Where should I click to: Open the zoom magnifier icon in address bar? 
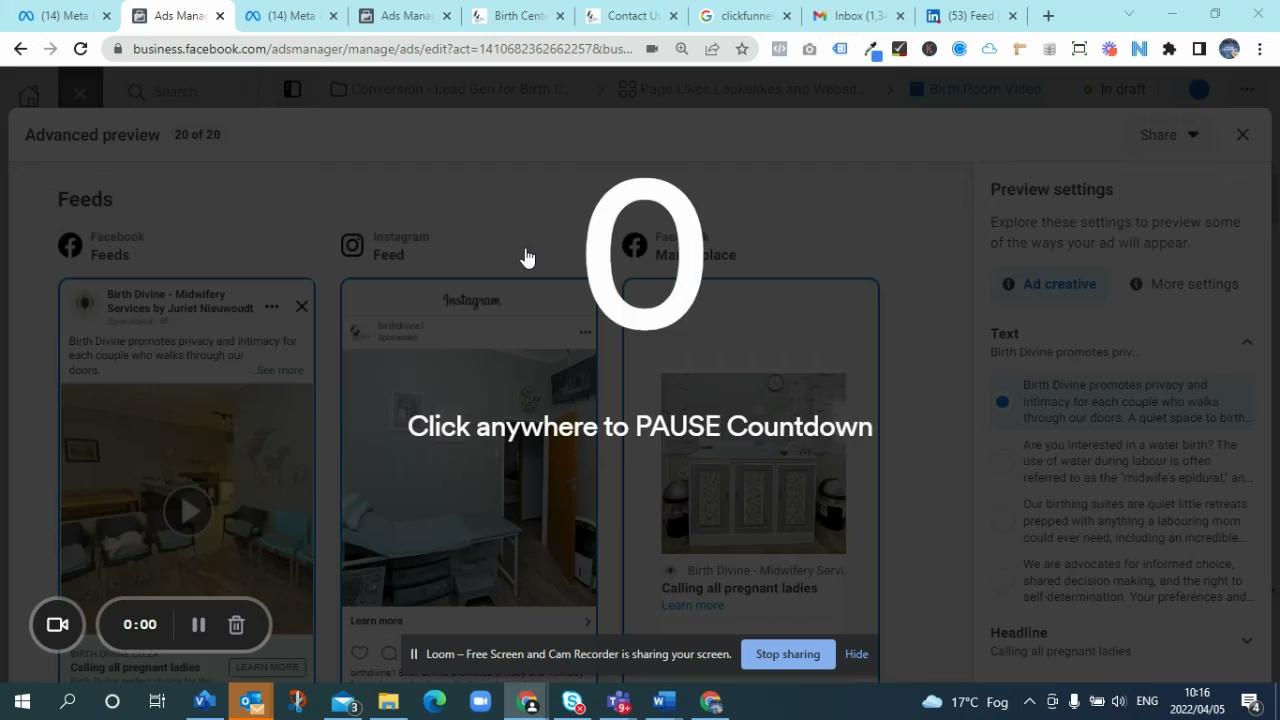pos(682,49)
